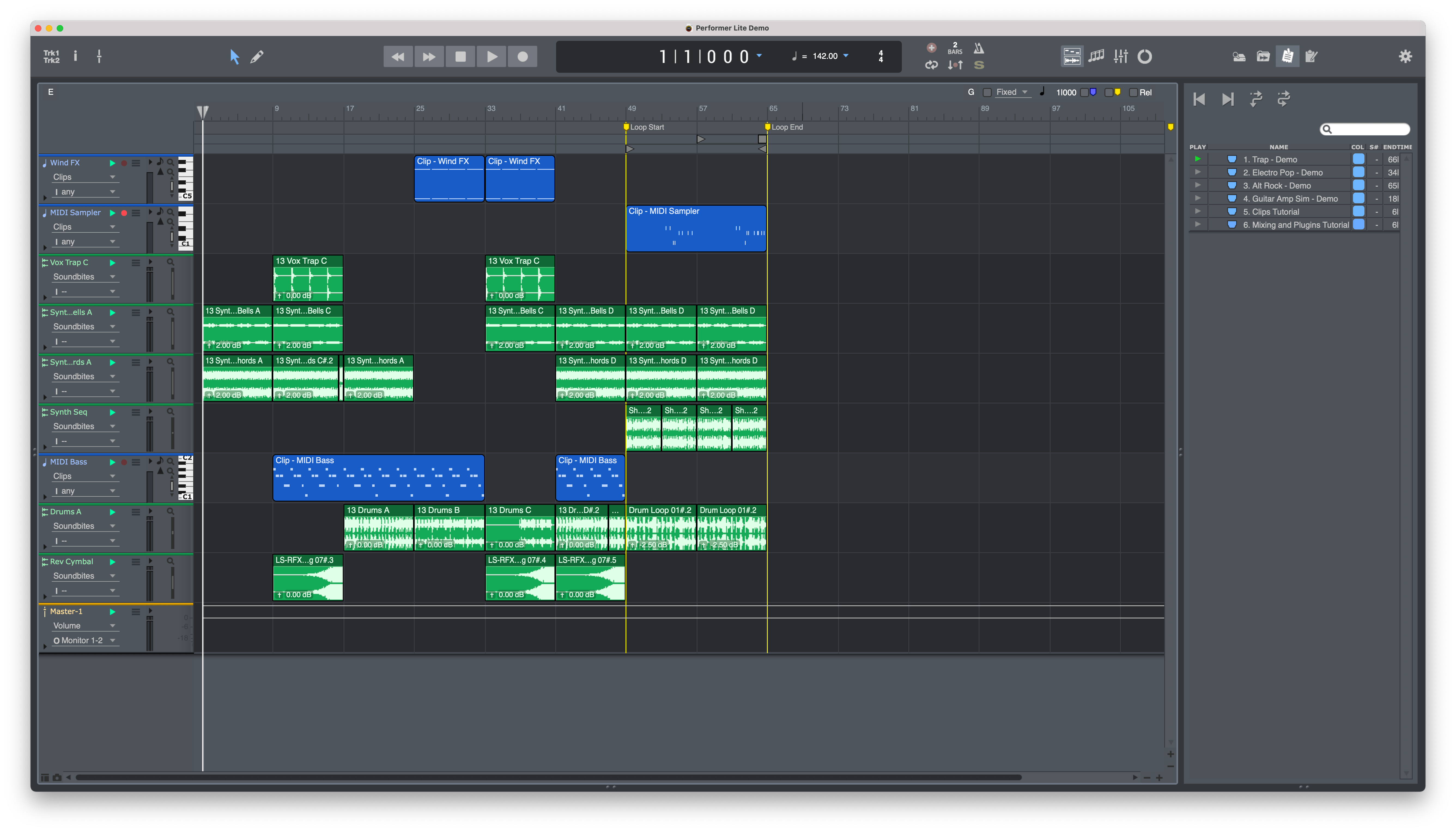Toggle play-enable on Drums A track
1456x832 pixels.
(113, 512)
